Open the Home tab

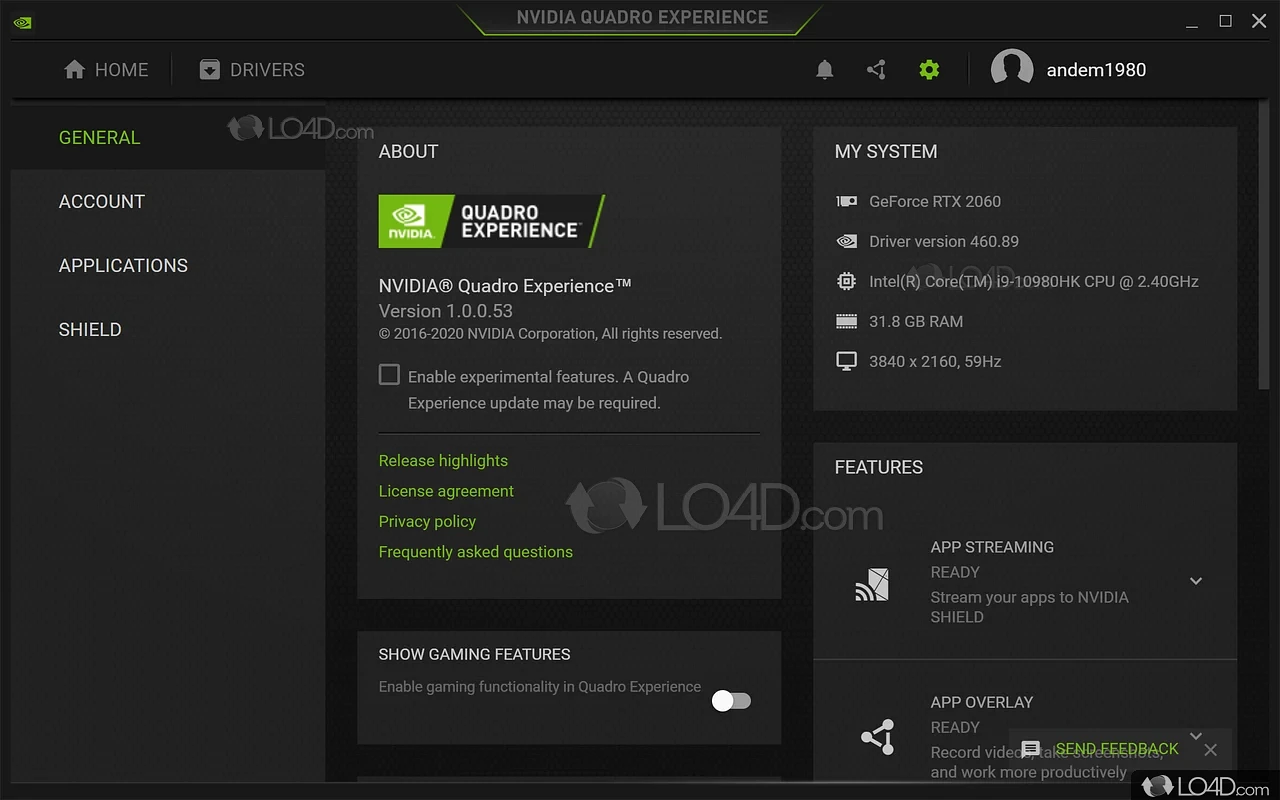(106, 70)
